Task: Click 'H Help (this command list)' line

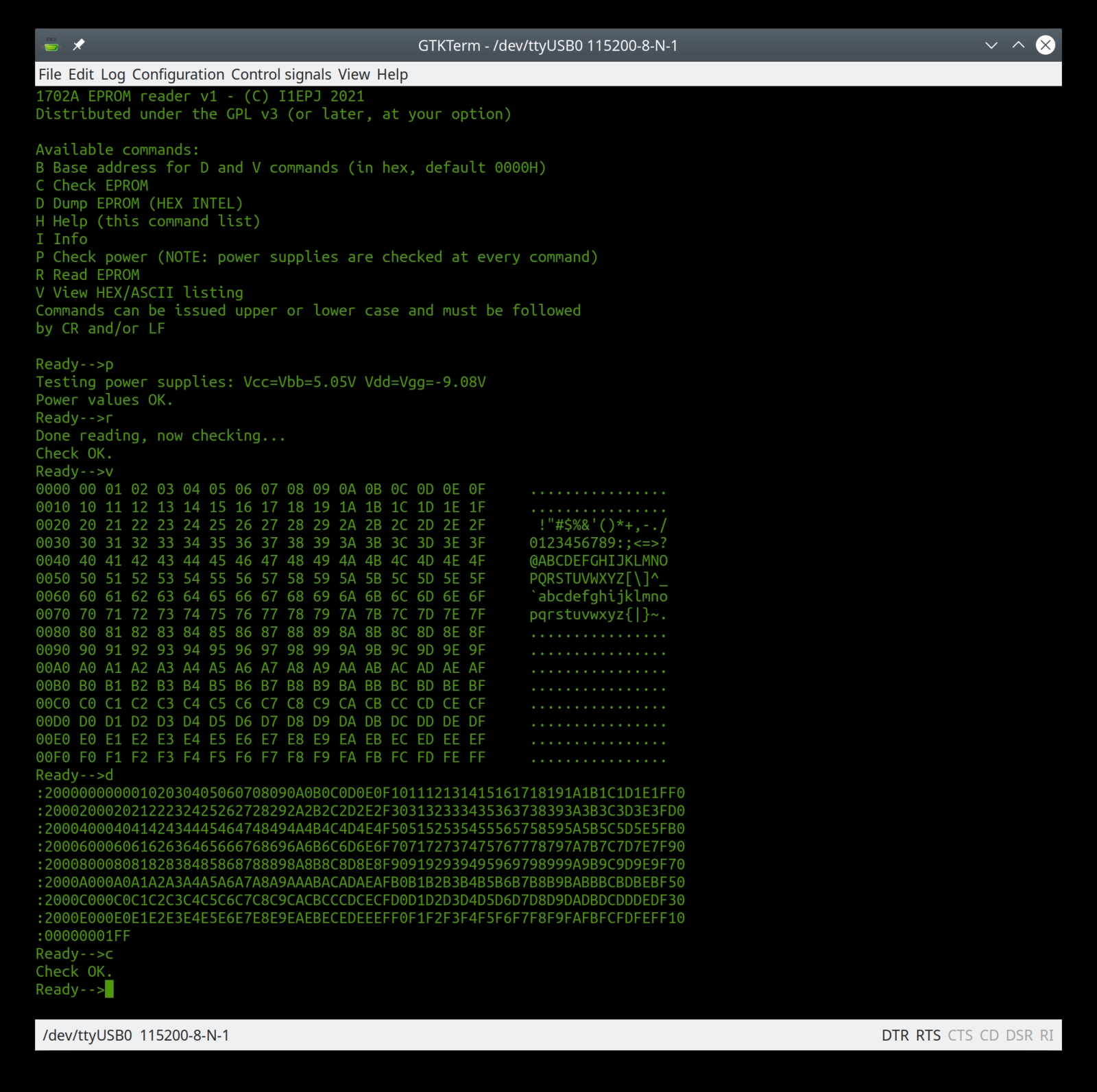Action: point(148,221)
